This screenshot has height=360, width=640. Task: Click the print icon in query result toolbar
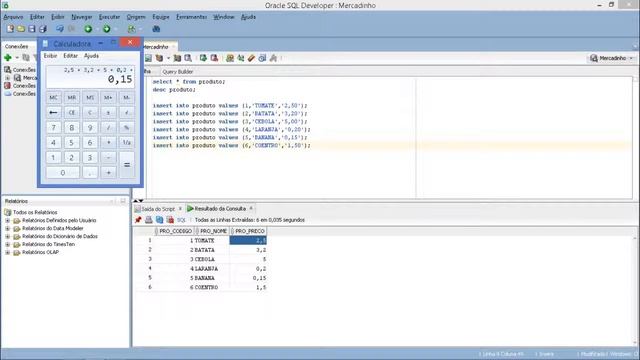(149, 220)
